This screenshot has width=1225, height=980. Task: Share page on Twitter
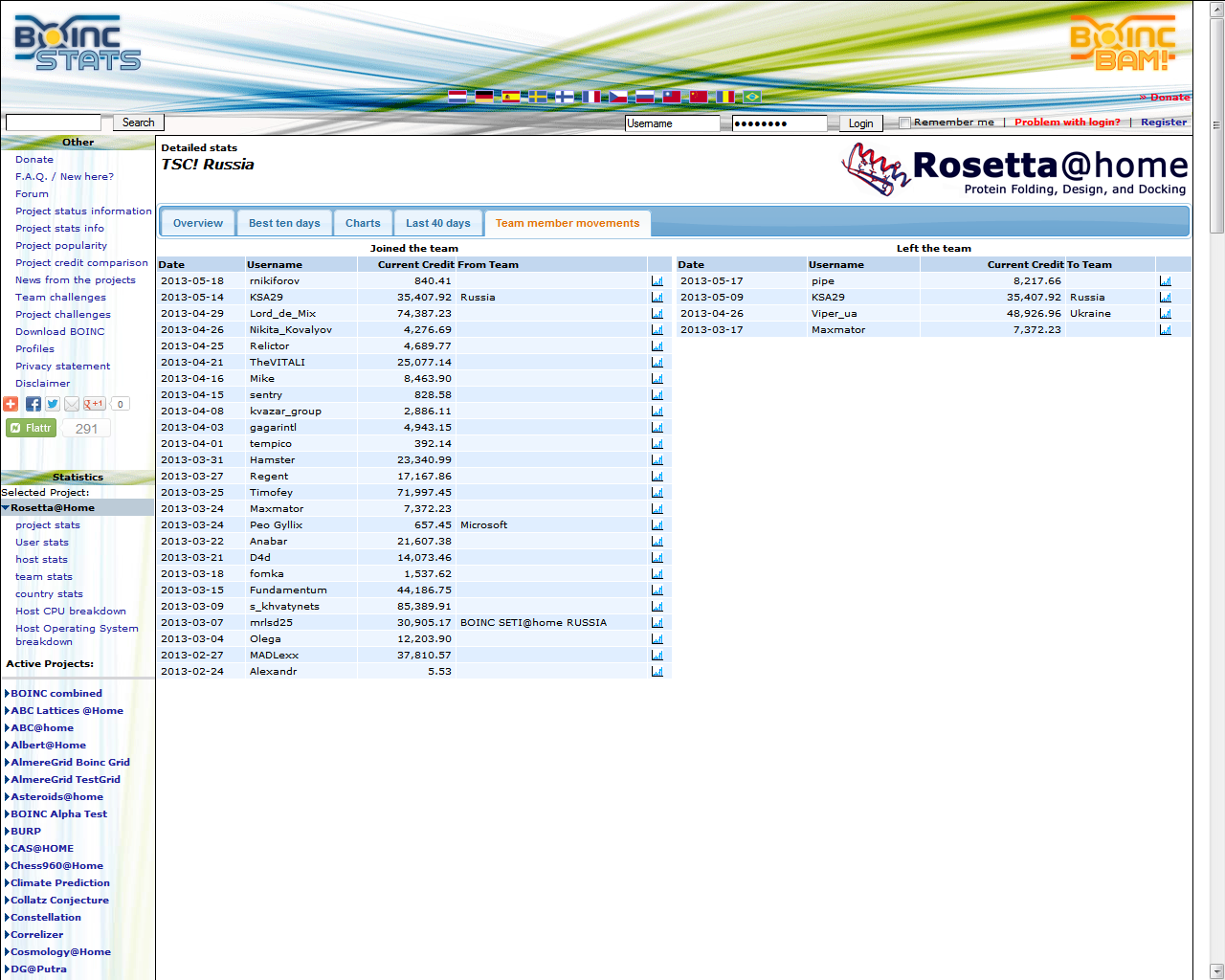click(53, 404)
